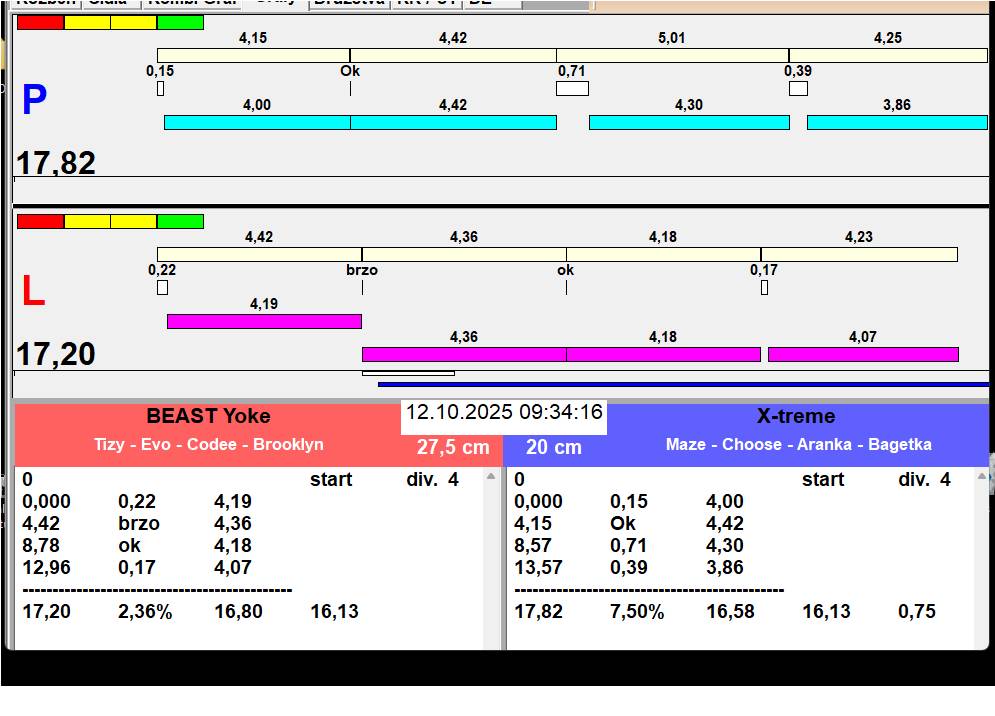Open the Družstva tab

point(348,3)
